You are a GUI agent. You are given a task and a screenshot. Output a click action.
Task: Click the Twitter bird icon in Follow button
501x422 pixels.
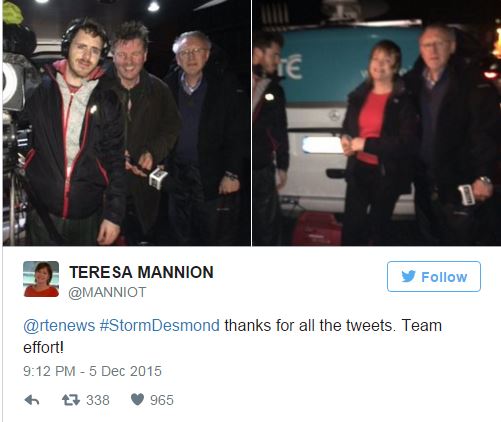tap(408, 276)
